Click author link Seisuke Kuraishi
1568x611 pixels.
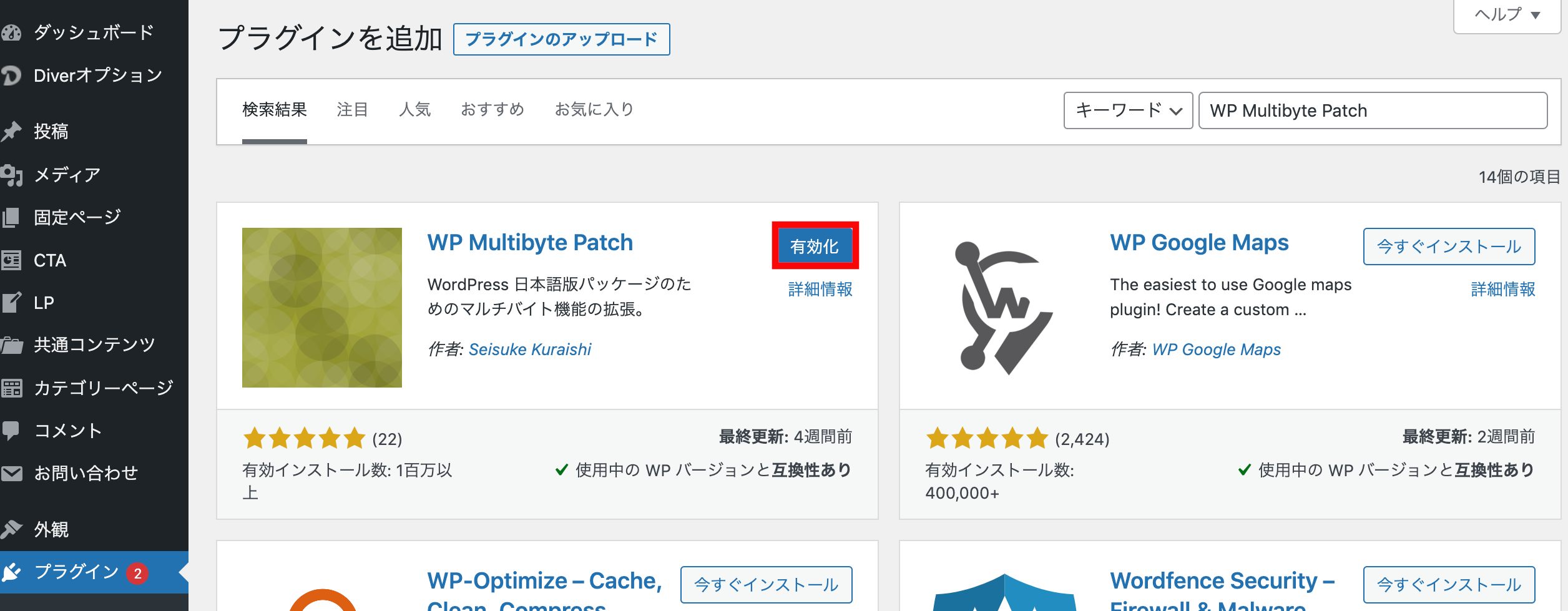coord(529,349)
